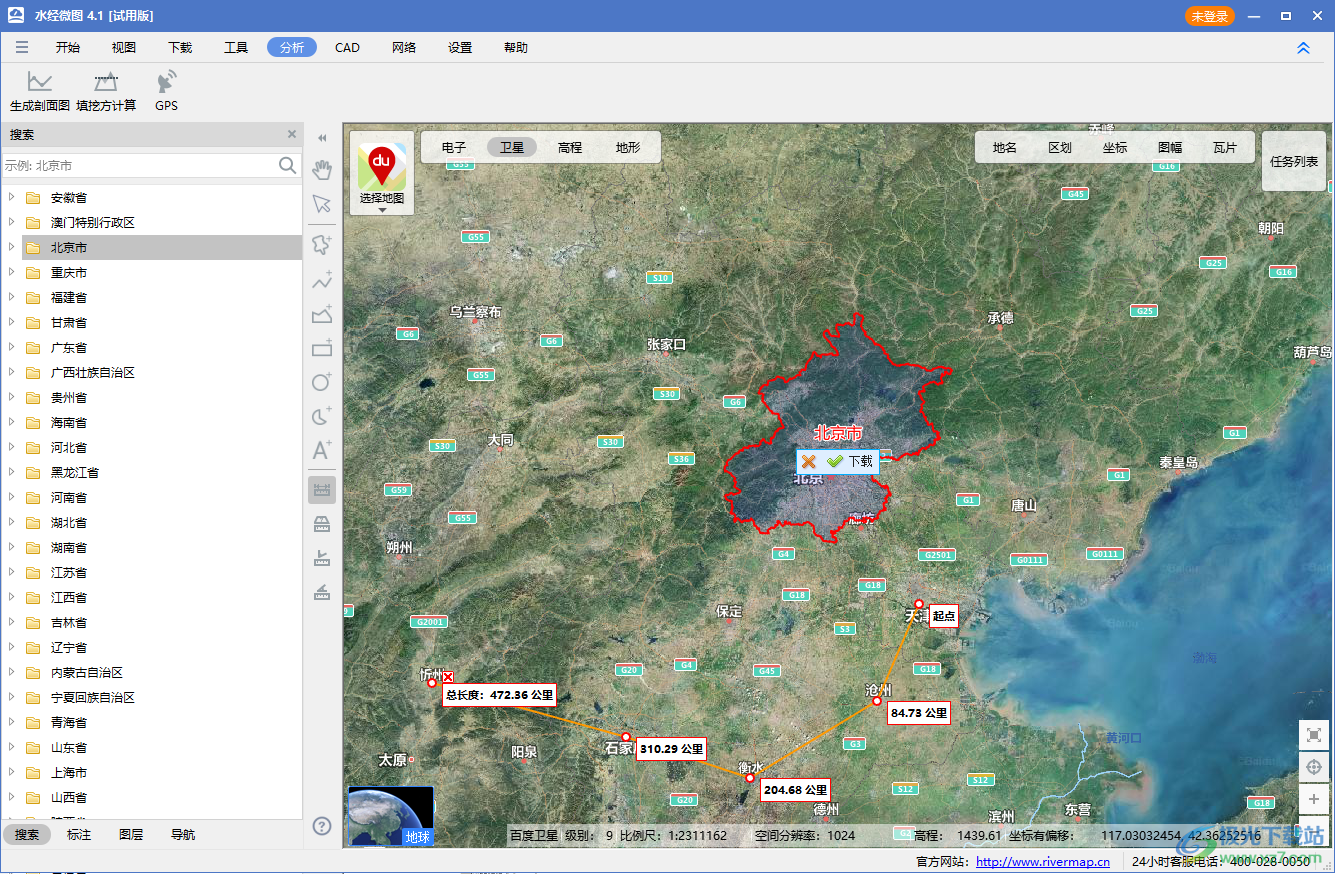Switch to the 导航 bottom tab

coord(183,834)
